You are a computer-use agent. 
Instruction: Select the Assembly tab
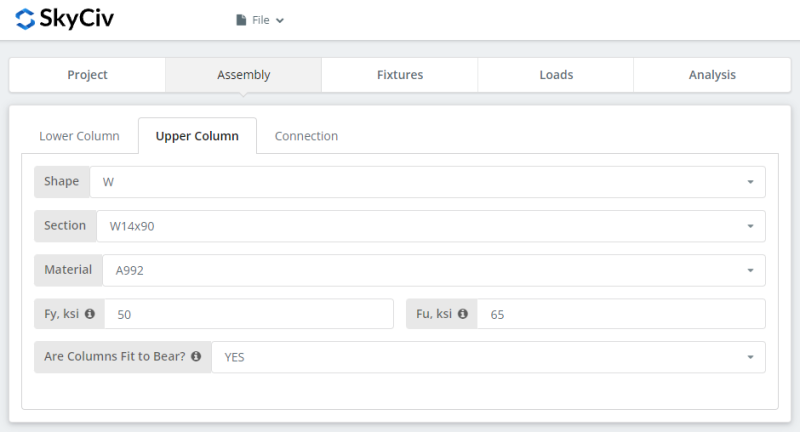tap(243, 75)
